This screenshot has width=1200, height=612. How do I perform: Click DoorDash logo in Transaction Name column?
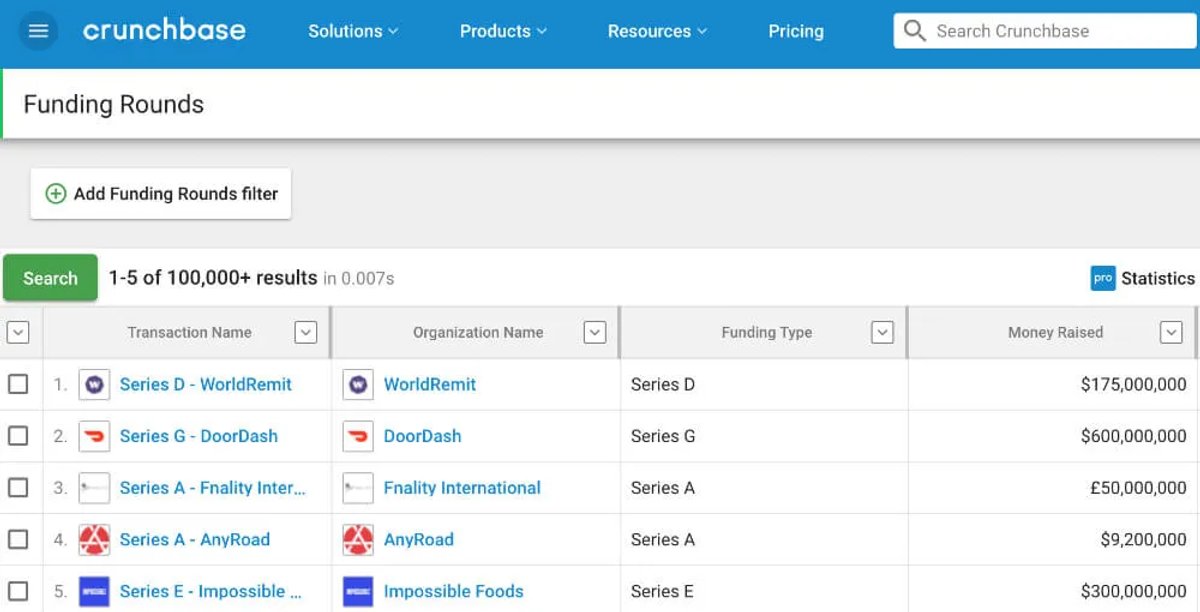[94, 436]
